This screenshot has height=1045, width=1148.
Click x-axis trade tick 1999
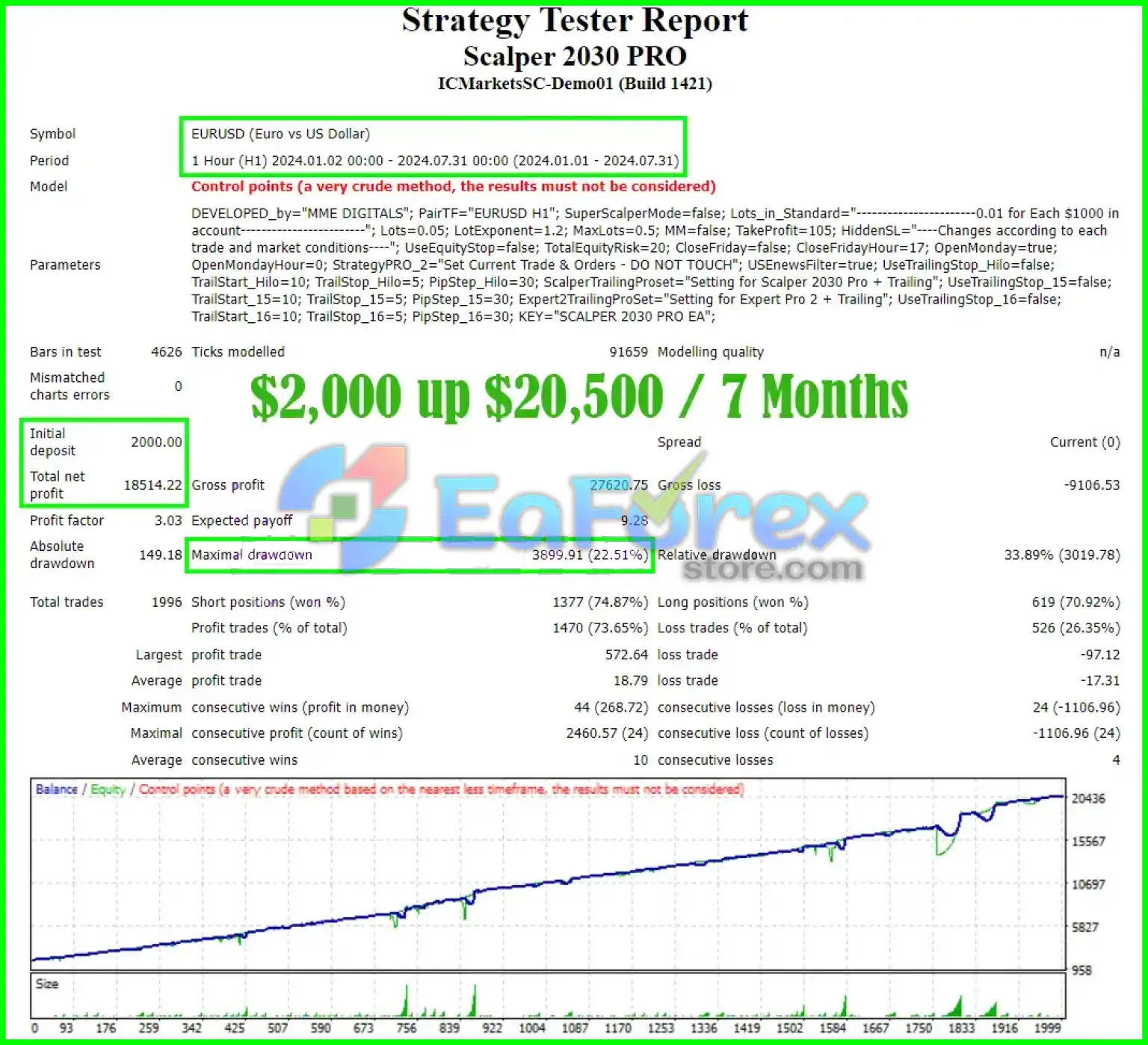click(x=1047, y=1029)
